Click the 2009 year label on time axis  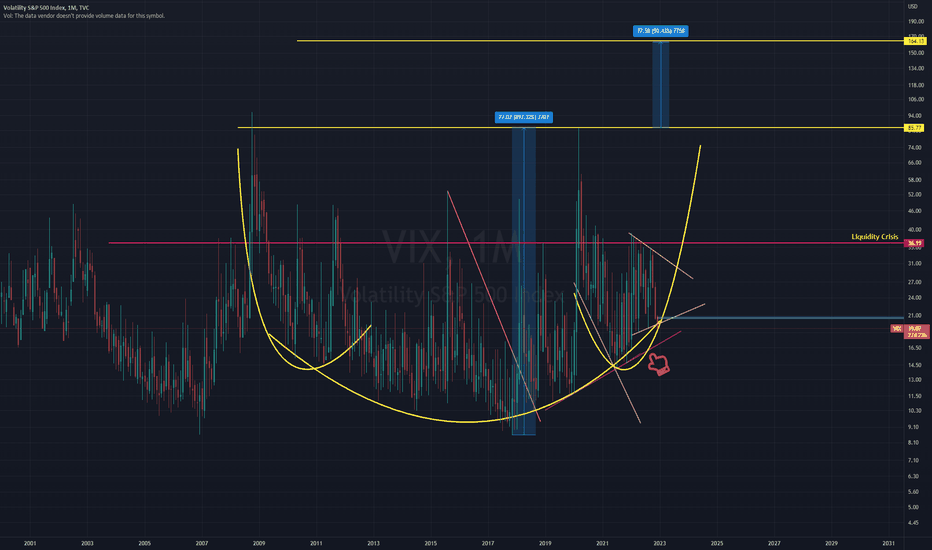point(259,543)
